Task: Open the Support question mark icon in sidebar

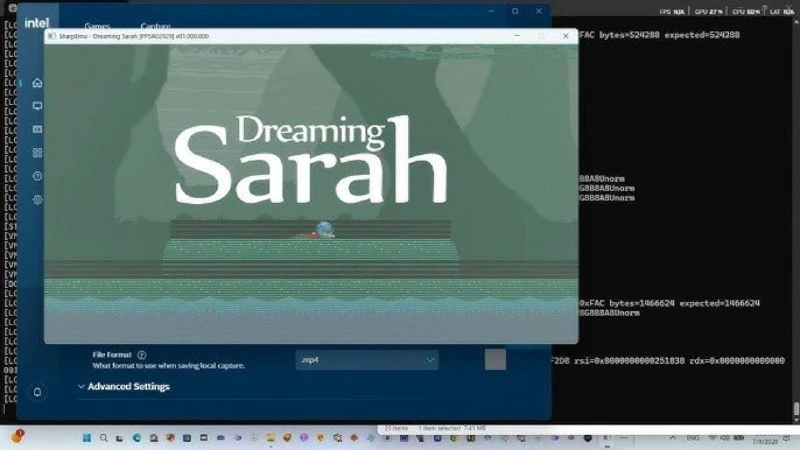Action: point(37,176)
